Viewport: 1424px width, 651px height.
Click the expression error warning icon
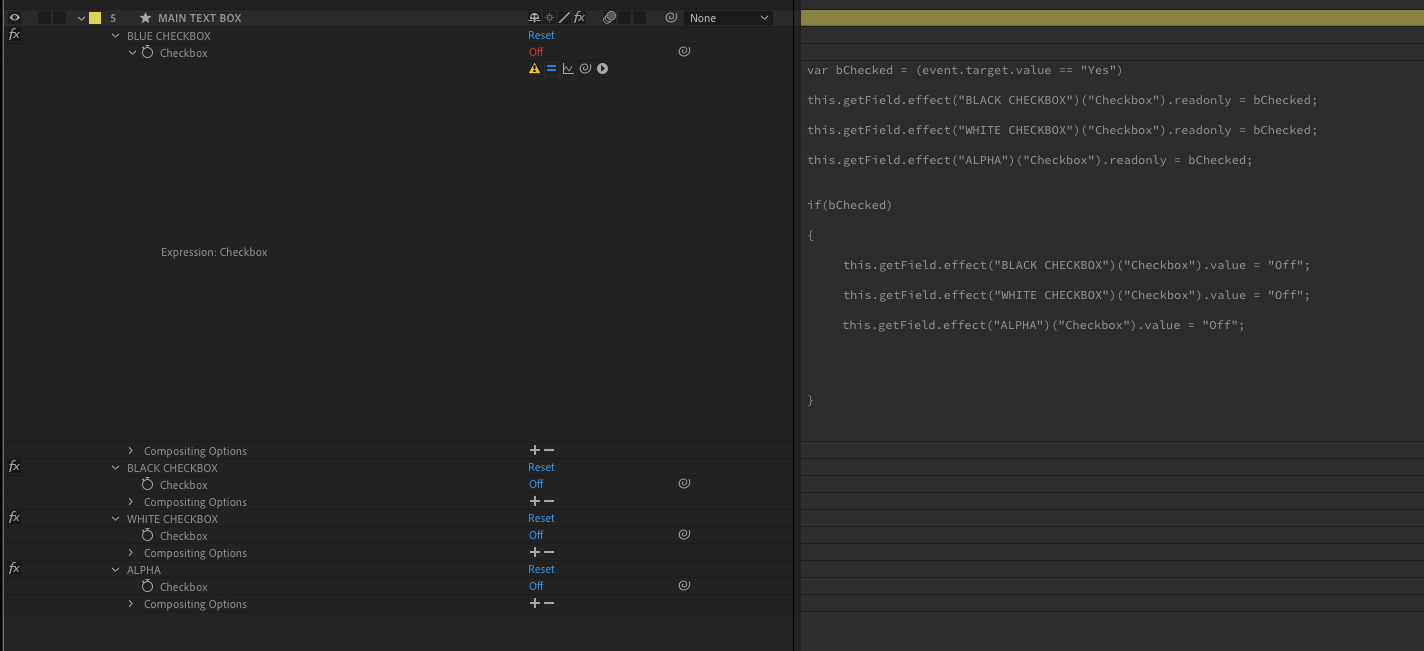[x=534, y=69]
